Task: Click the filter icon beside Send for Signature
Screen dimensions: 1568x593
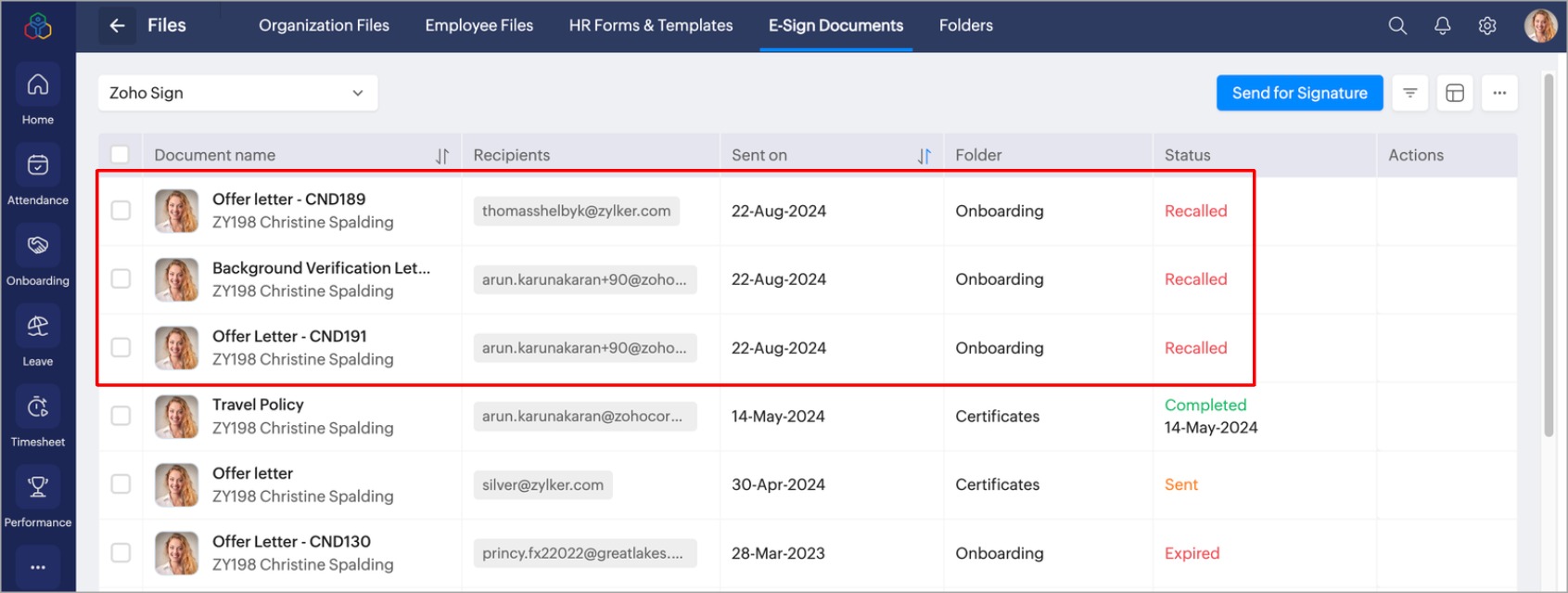Action: click(x=1409, y=93)
